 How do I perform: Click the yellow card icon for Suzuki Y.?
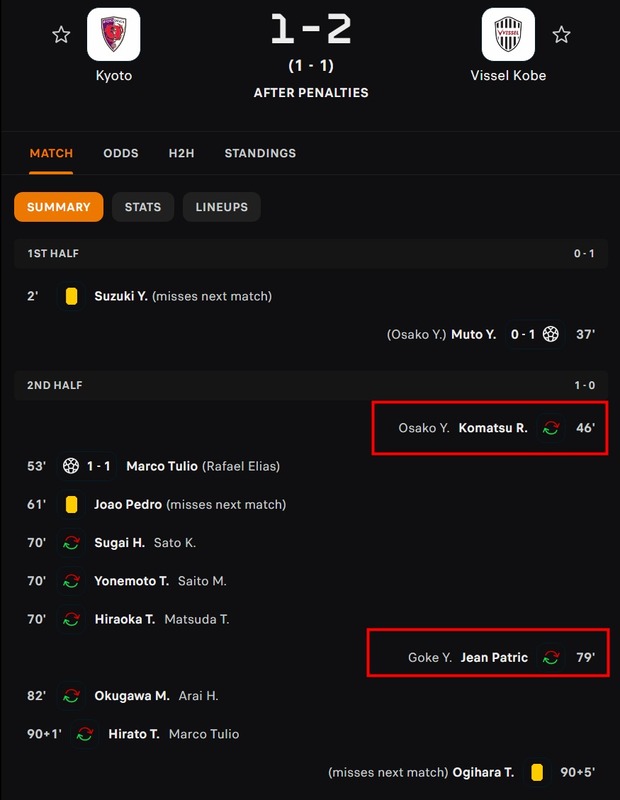click(71, 296)
